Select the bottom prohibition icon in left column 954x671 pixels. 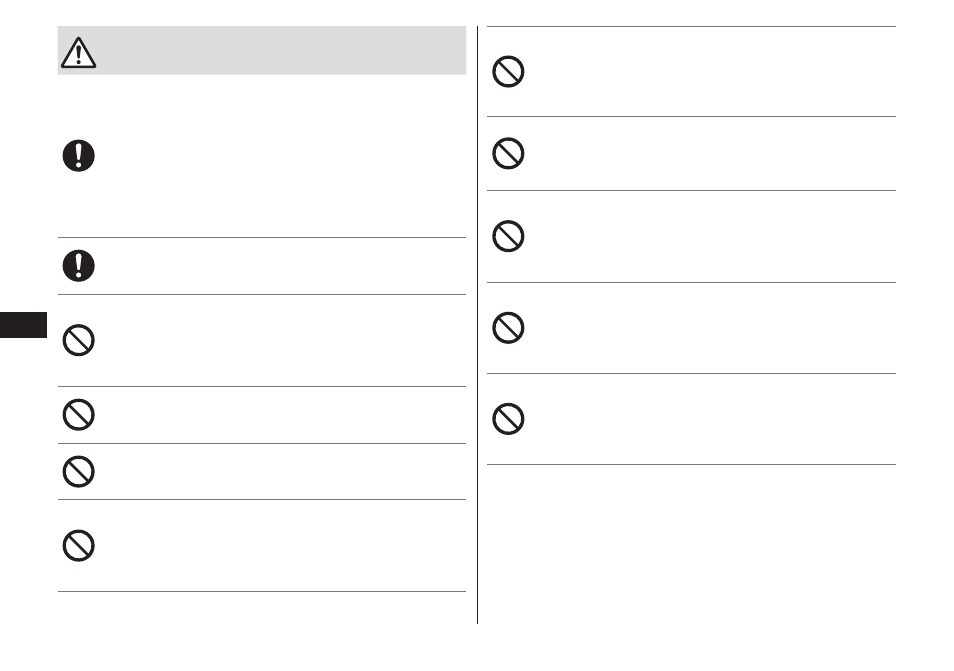(x=78, y=546)
